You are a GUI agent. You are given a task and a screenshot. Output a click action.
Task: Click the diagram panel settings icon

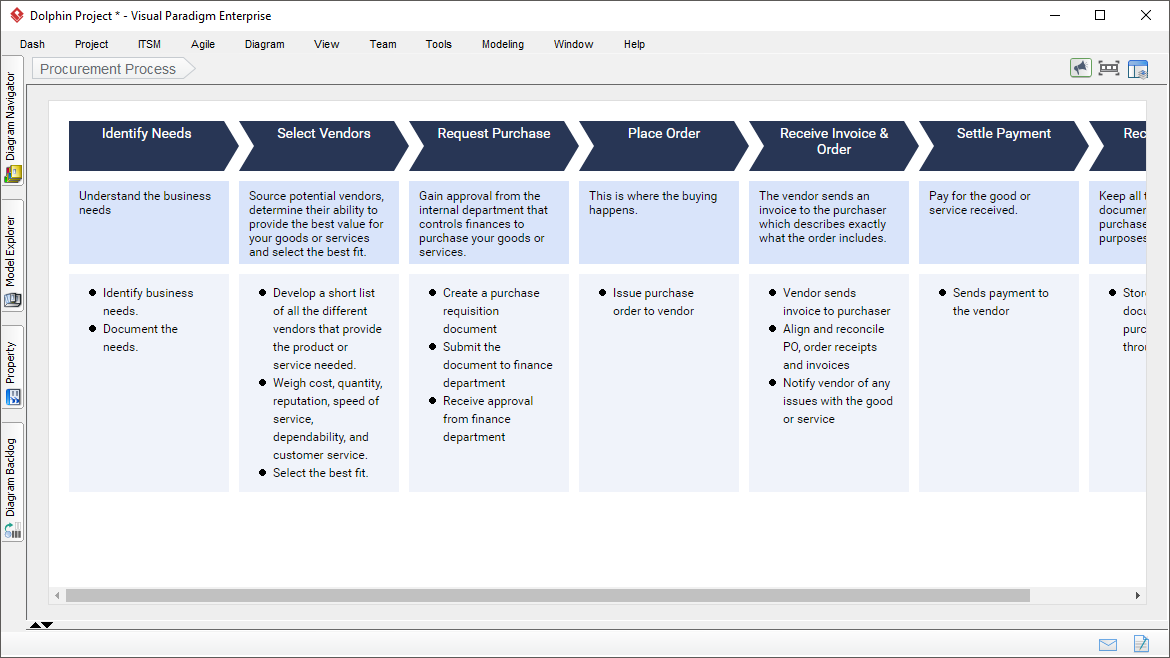(x=1138, y=69)
